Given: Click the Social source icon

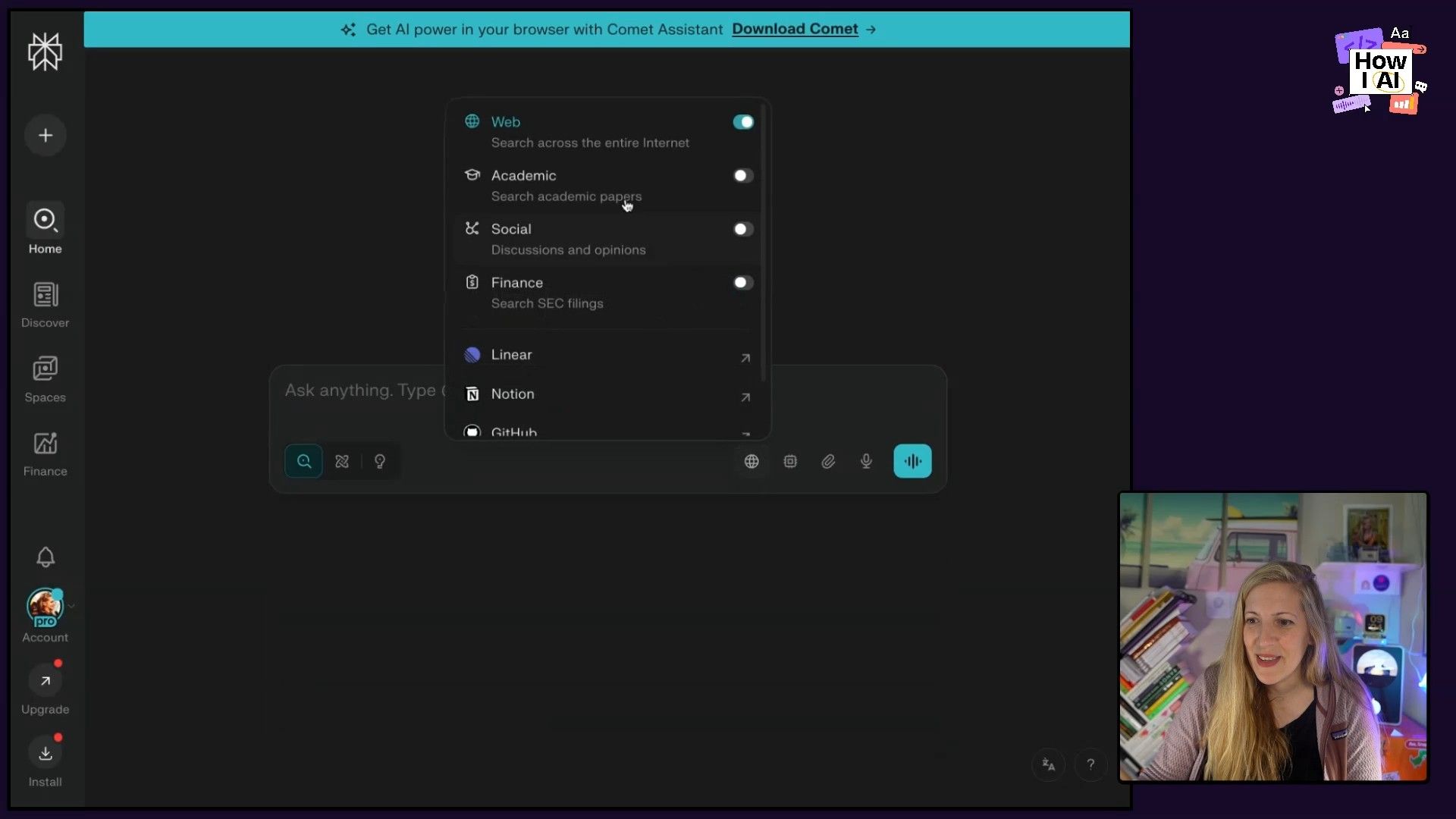Looking at the screenshot, I should point(472,228).
